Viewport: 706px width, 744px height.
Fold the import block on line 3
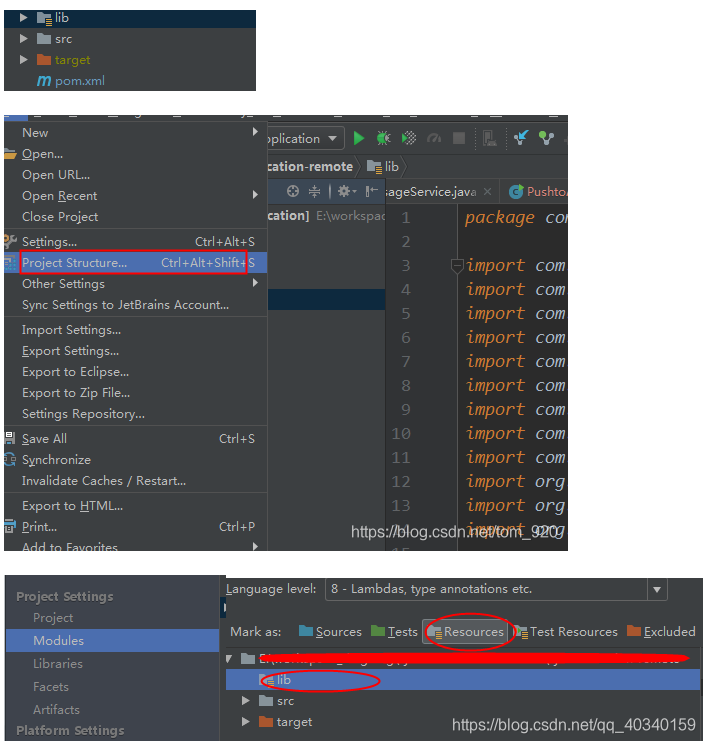pos(456,266)
